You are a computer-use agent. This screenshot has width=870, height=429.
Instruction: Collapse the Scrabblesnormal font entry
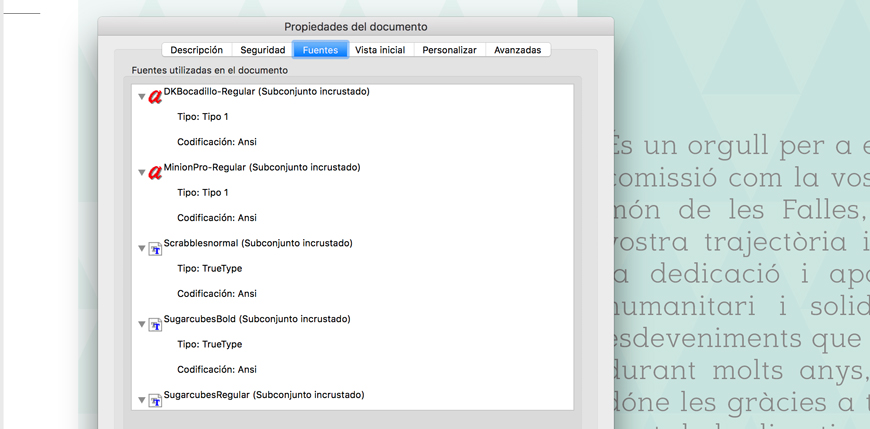142,249
